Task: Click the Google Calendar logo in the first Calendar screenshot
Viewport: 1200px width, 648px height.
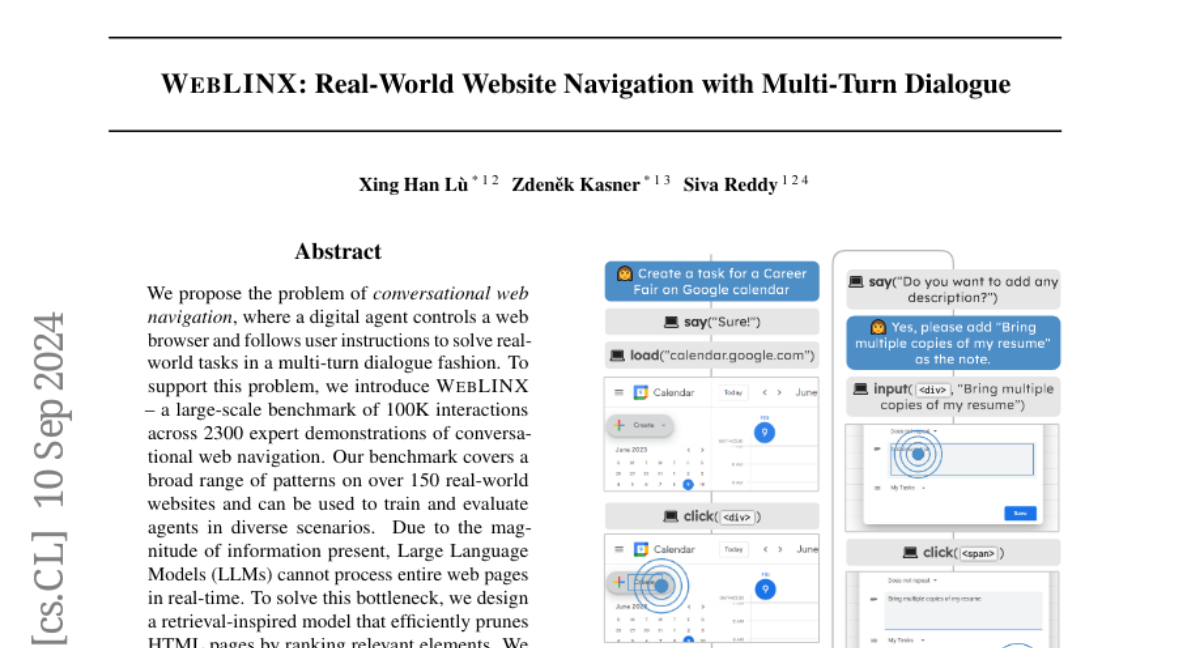Action: point(641,393)
